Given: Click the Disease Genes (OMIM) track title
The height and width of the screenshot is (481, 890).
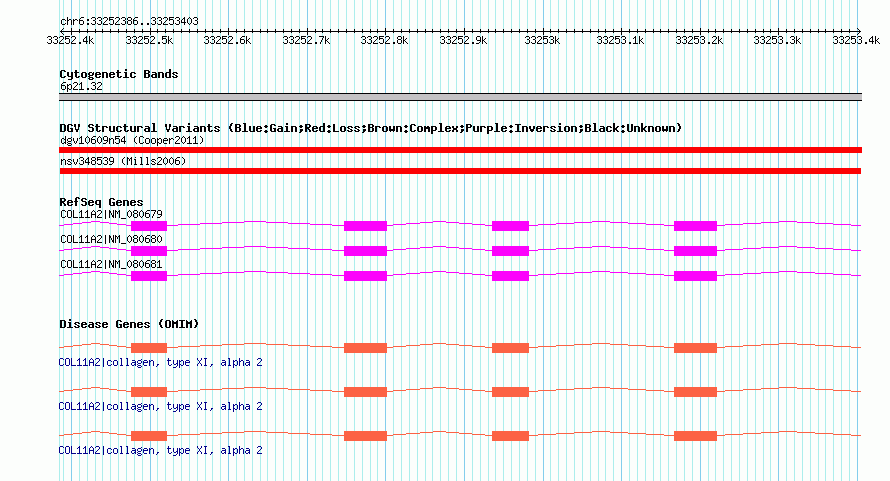Looking at the screenshot, I should pos(129,324).
